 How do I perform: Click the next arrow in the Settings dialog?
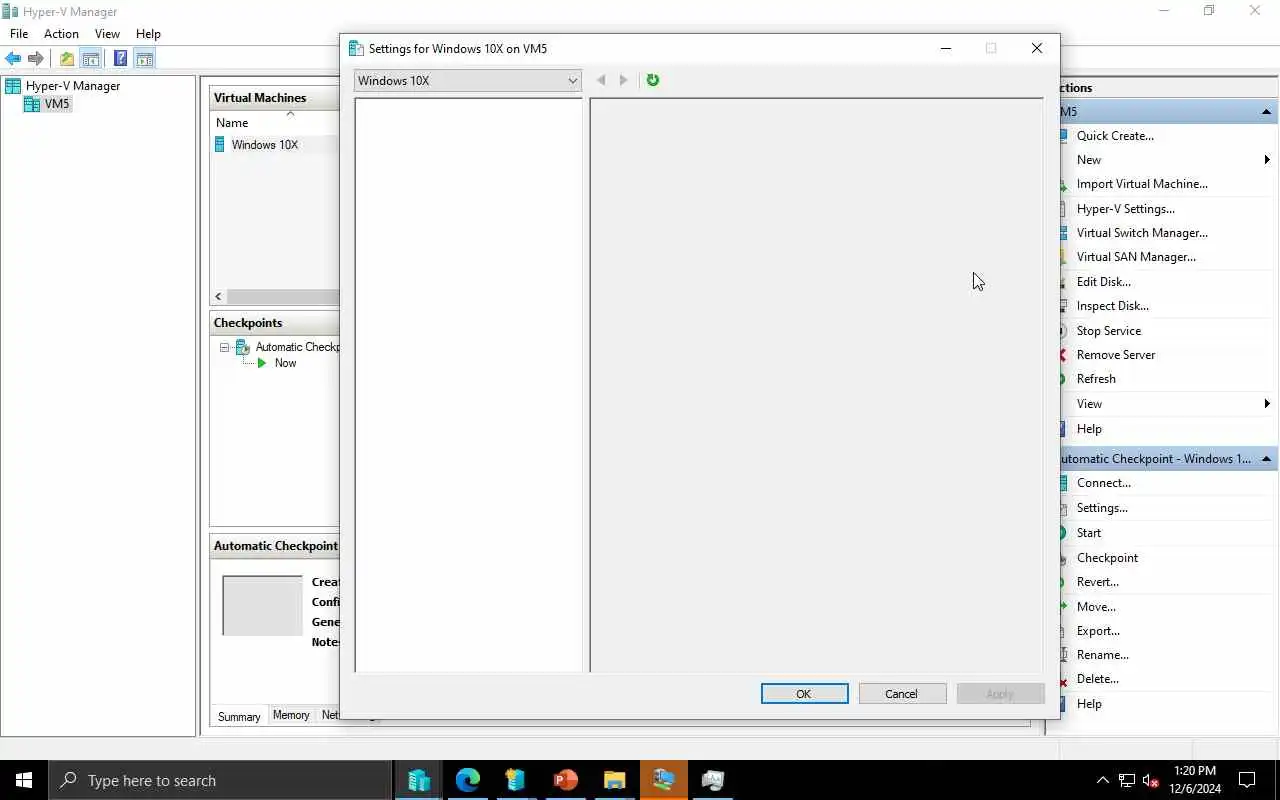(x=624, y=80)
